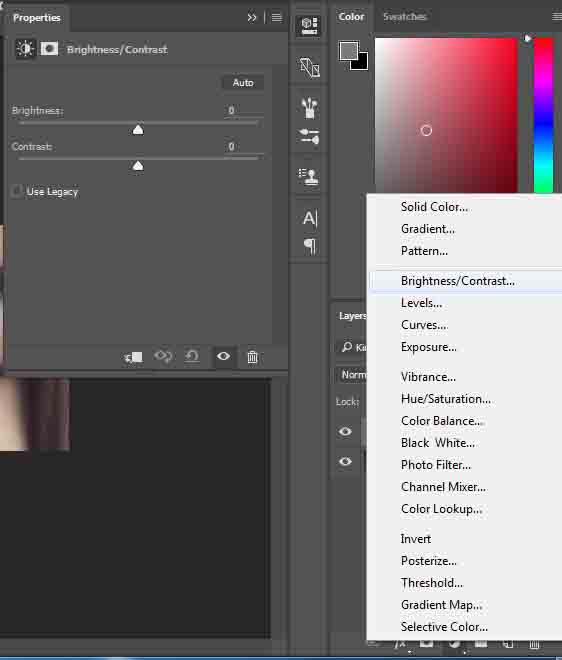Open the Brush Presets panel icon
Image resolution: width=562 pixels, height=660 pixels.
point(309,108)
